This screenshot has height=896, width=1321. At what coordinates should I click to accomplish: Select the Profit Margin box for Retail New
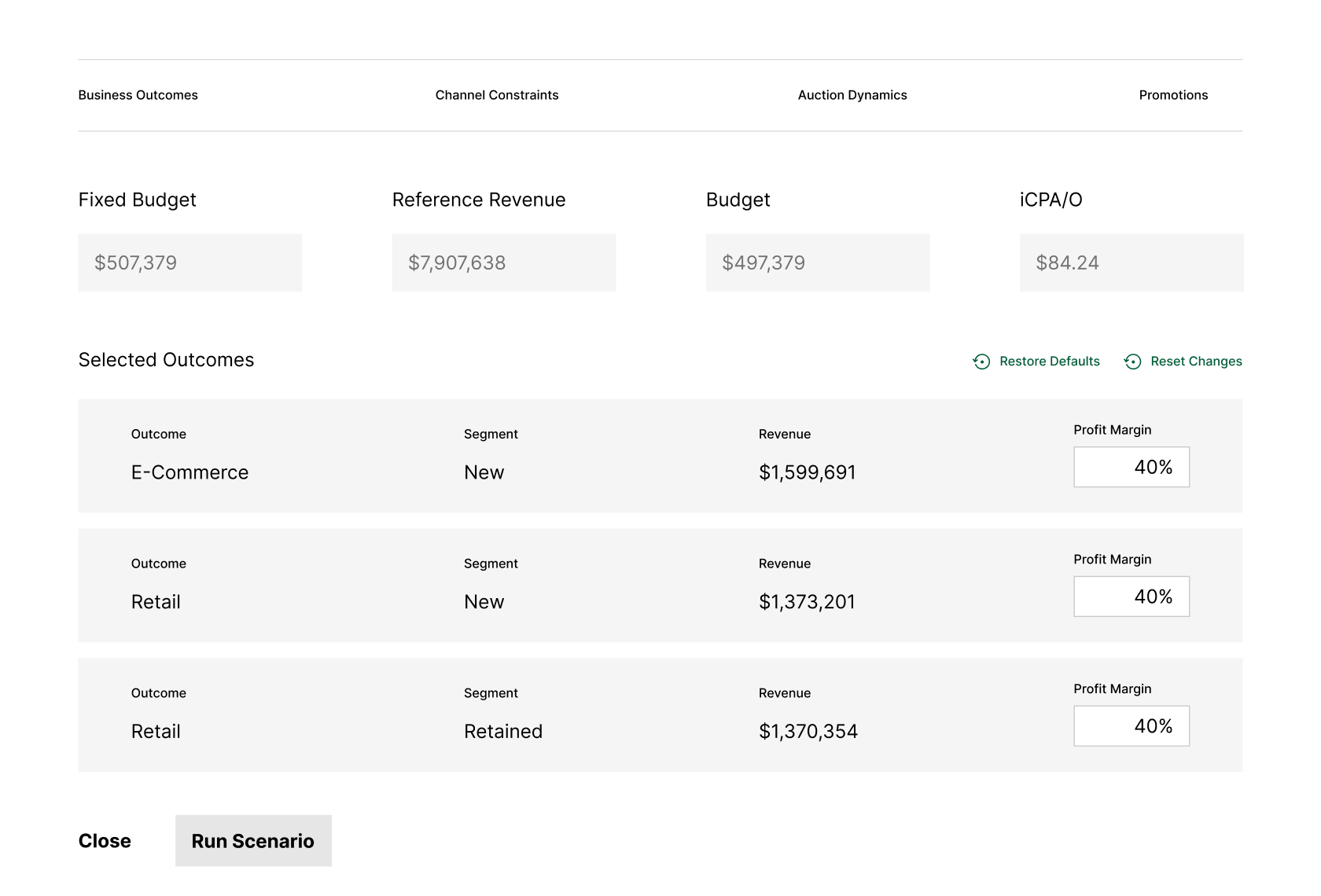click(1131, 597)
